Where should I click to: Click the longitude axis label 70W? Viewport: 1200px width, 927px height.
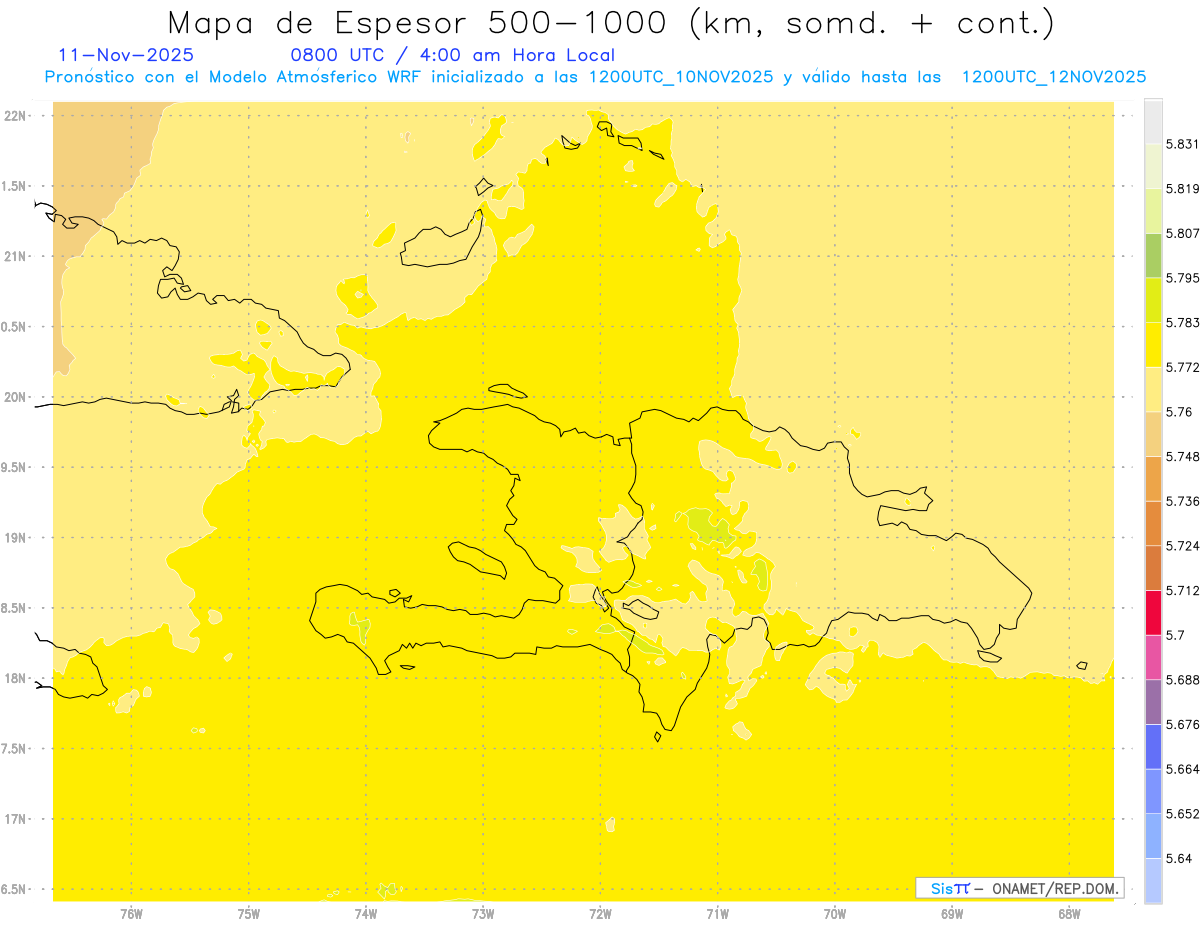835,914
